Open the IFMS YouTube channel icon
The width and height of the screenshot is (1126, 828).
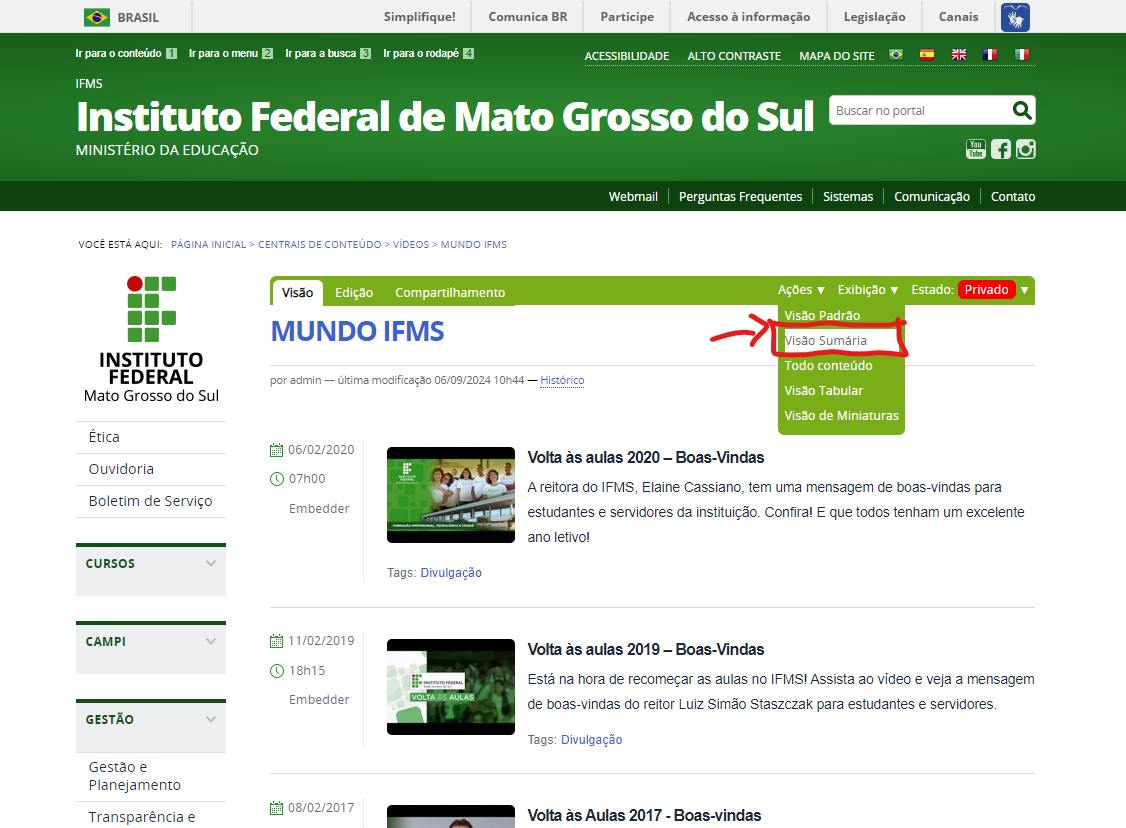(975, 148)
